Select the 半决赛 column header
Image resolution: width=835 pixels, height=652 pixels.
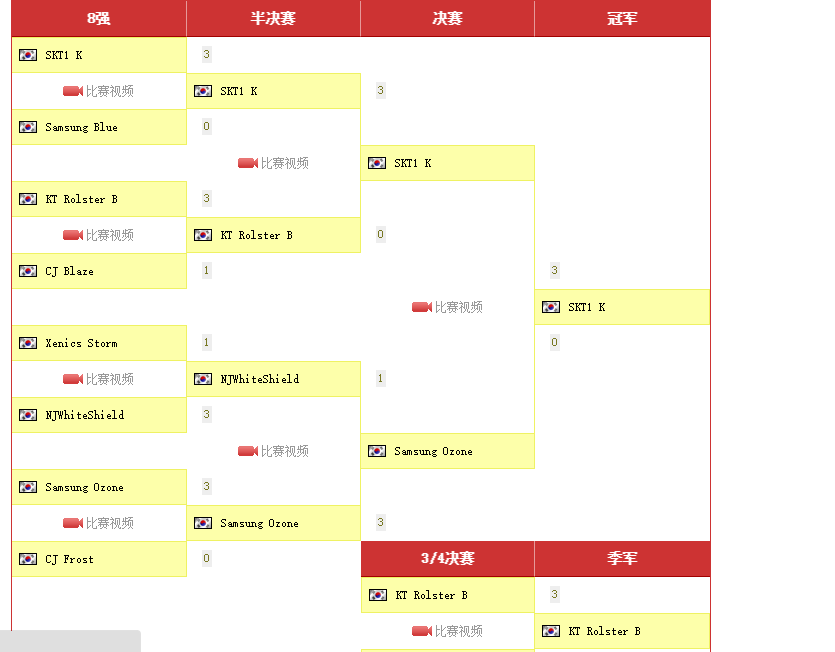coord(273,19)
